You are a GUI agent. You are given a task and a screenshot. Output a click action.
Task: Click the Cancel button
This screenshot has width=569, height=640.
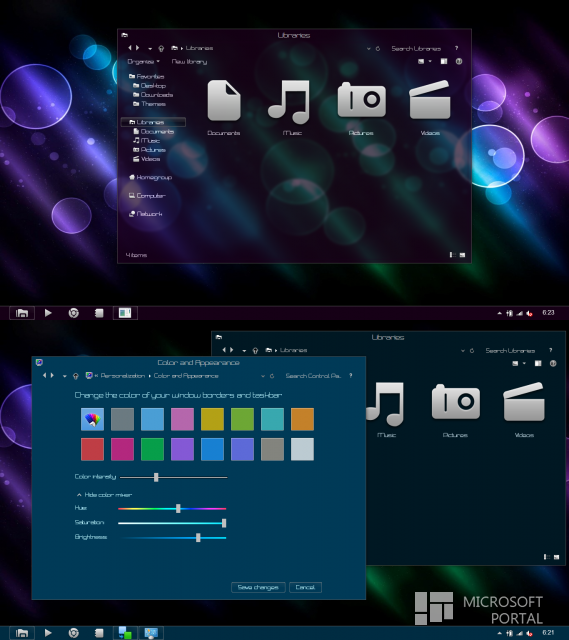click(305, 587)
